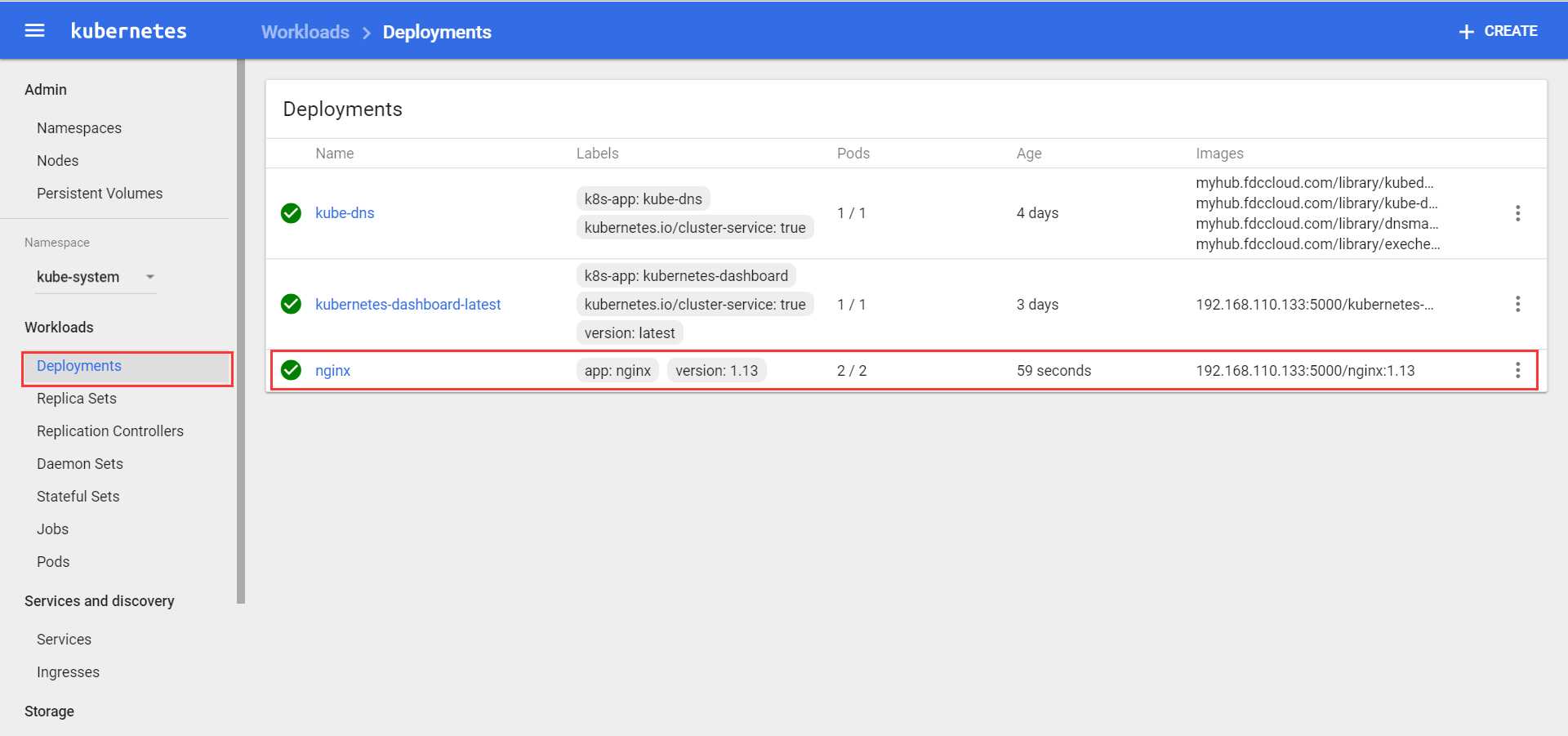Click the Age column header
The image size is (1568, 736).
coord(1029,154)
